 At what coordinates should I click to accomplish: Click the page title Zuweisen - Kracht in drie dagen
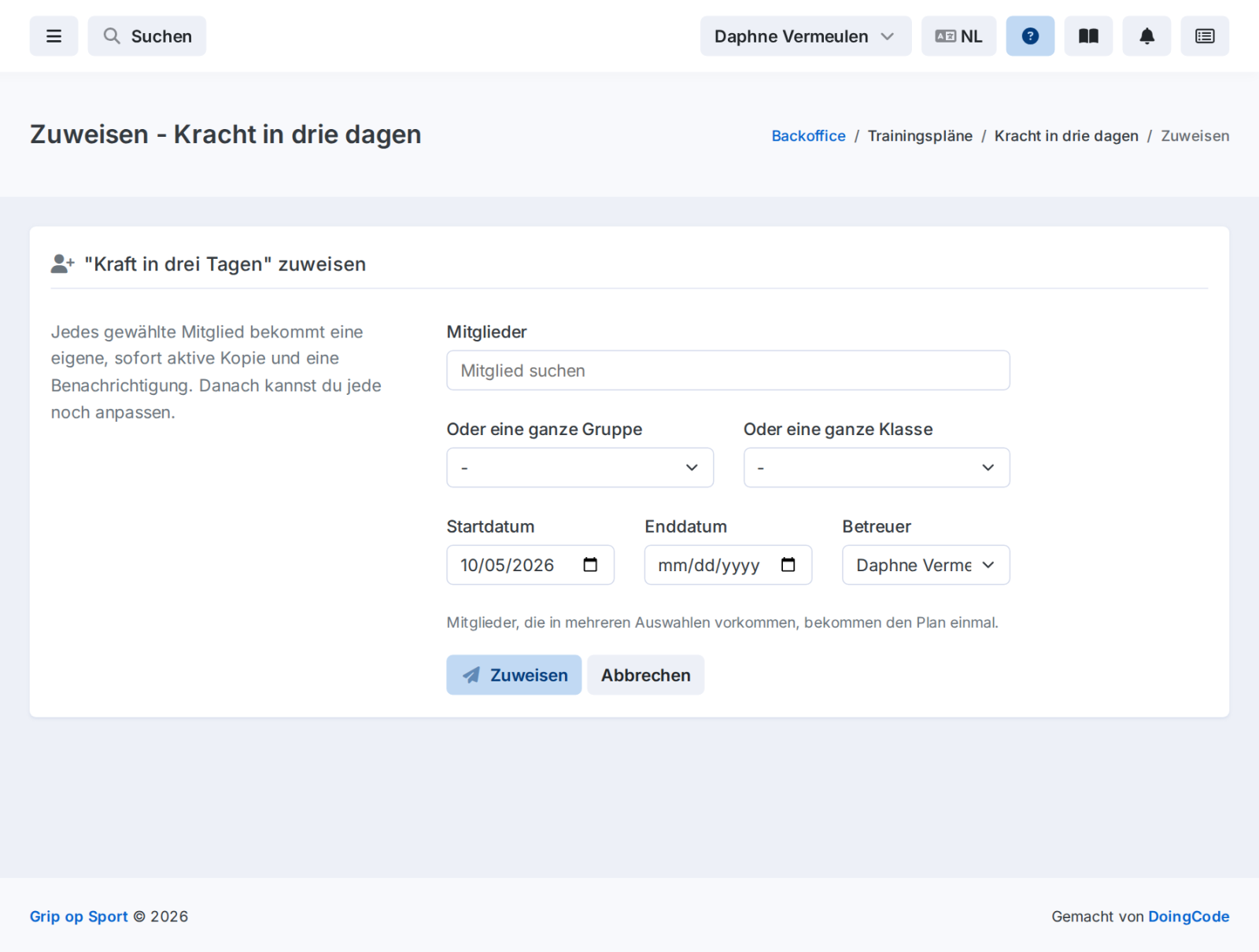pos(226,135)
